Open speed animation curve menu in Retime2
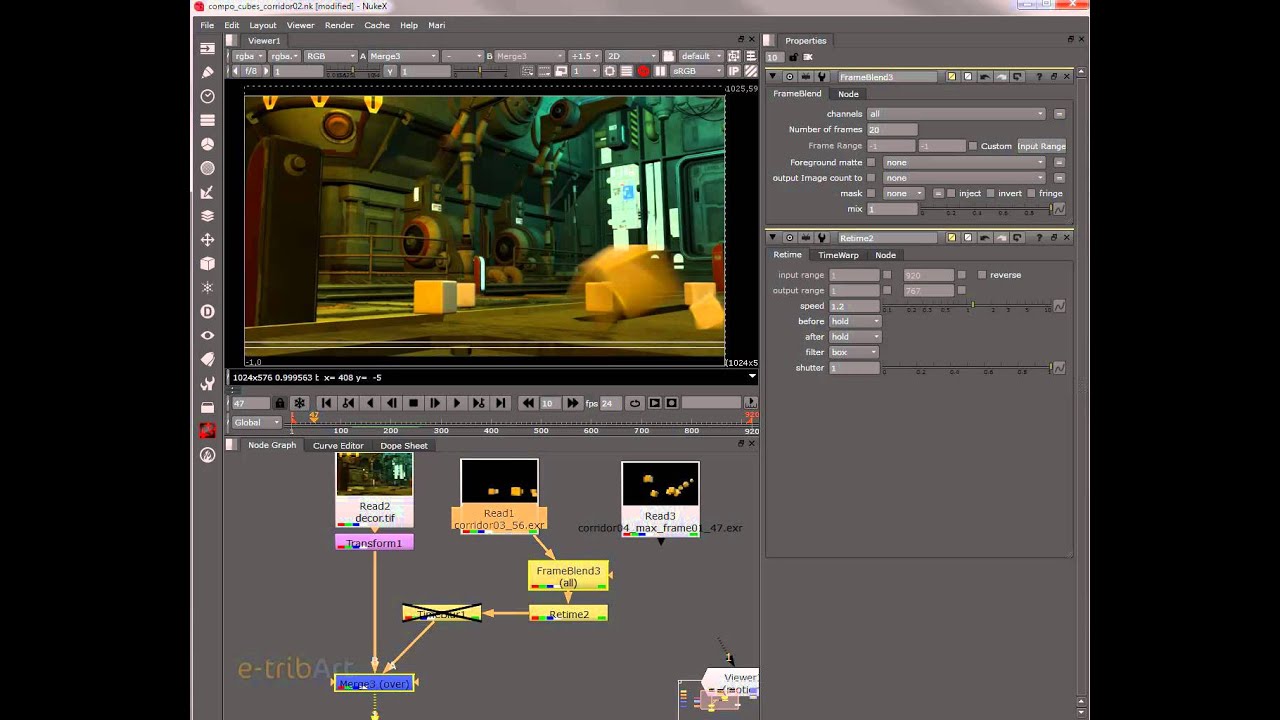 1059,306
